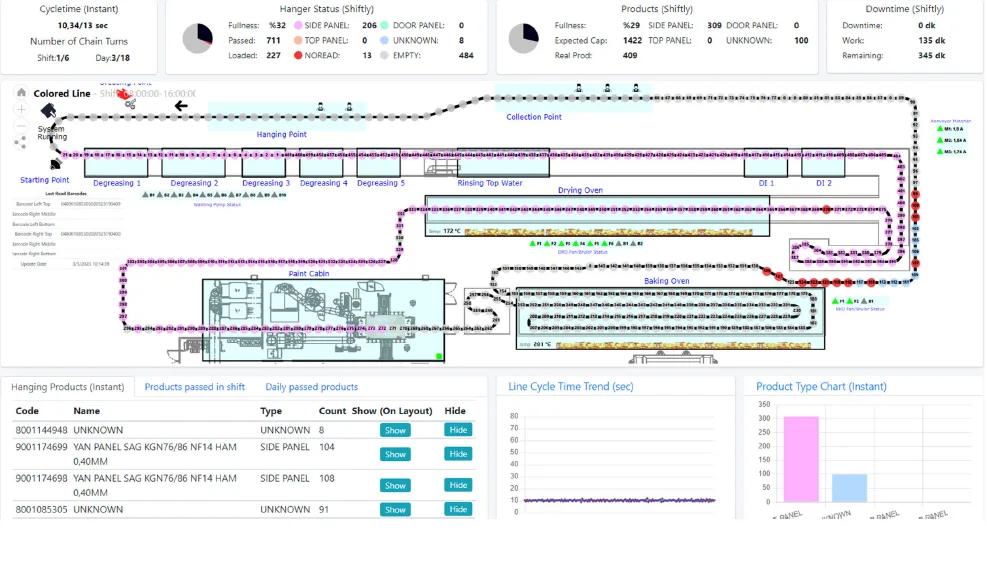Hide product 8001085305 from layout
The image size is (987, 567).
point(458,509)
